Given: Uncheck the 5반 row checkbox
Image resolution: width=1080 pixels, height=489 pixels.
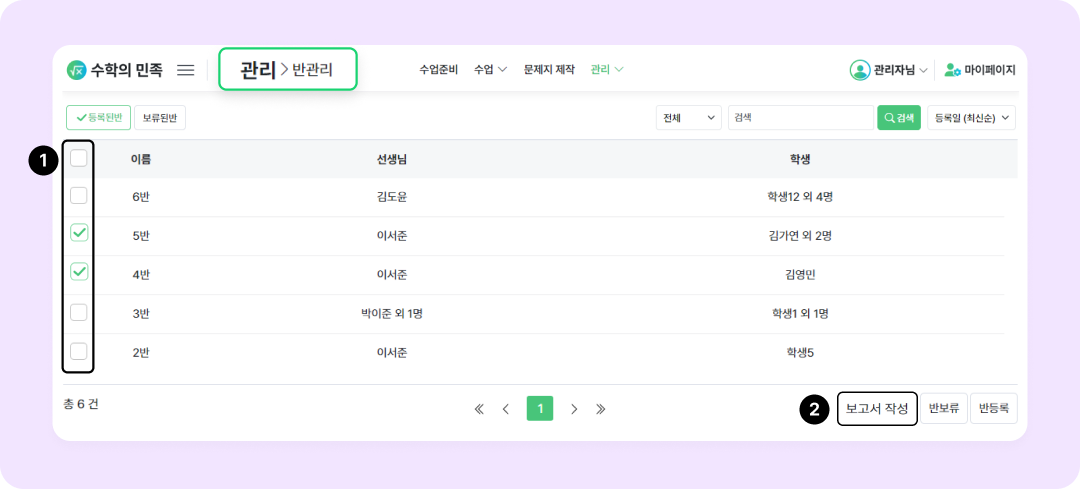Looking at the screenshot, I should point(79,233).
